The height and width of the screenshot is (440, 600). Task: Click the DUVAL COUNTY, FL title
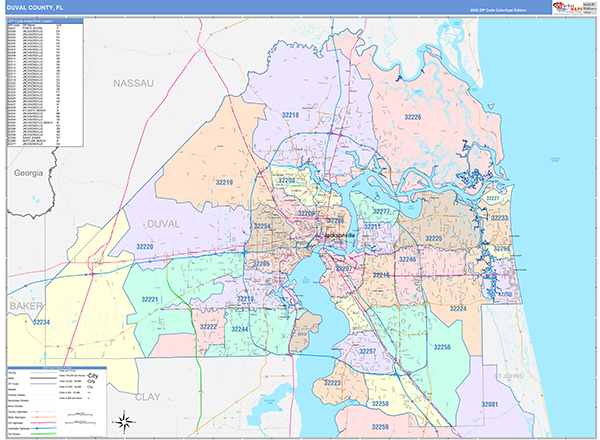34,8
